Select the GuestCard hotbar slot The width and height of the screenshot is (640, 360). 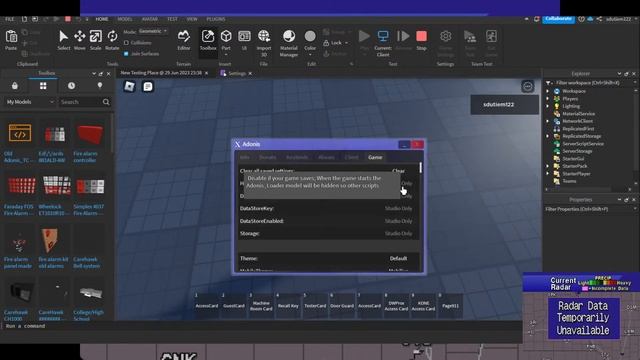tap(233, 305)
